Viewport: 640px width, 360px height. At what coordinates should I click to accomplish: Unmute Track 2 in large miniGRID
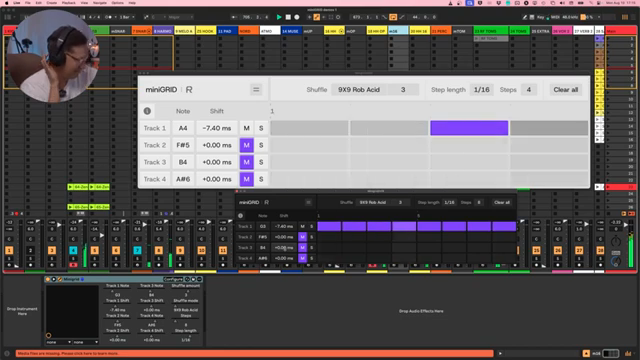click(247, 145)
